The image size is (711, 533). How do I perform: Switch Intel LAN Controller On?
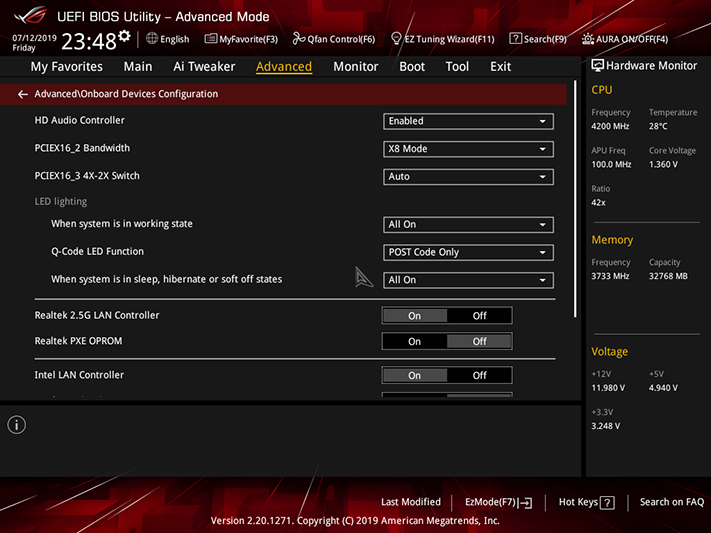414,375
